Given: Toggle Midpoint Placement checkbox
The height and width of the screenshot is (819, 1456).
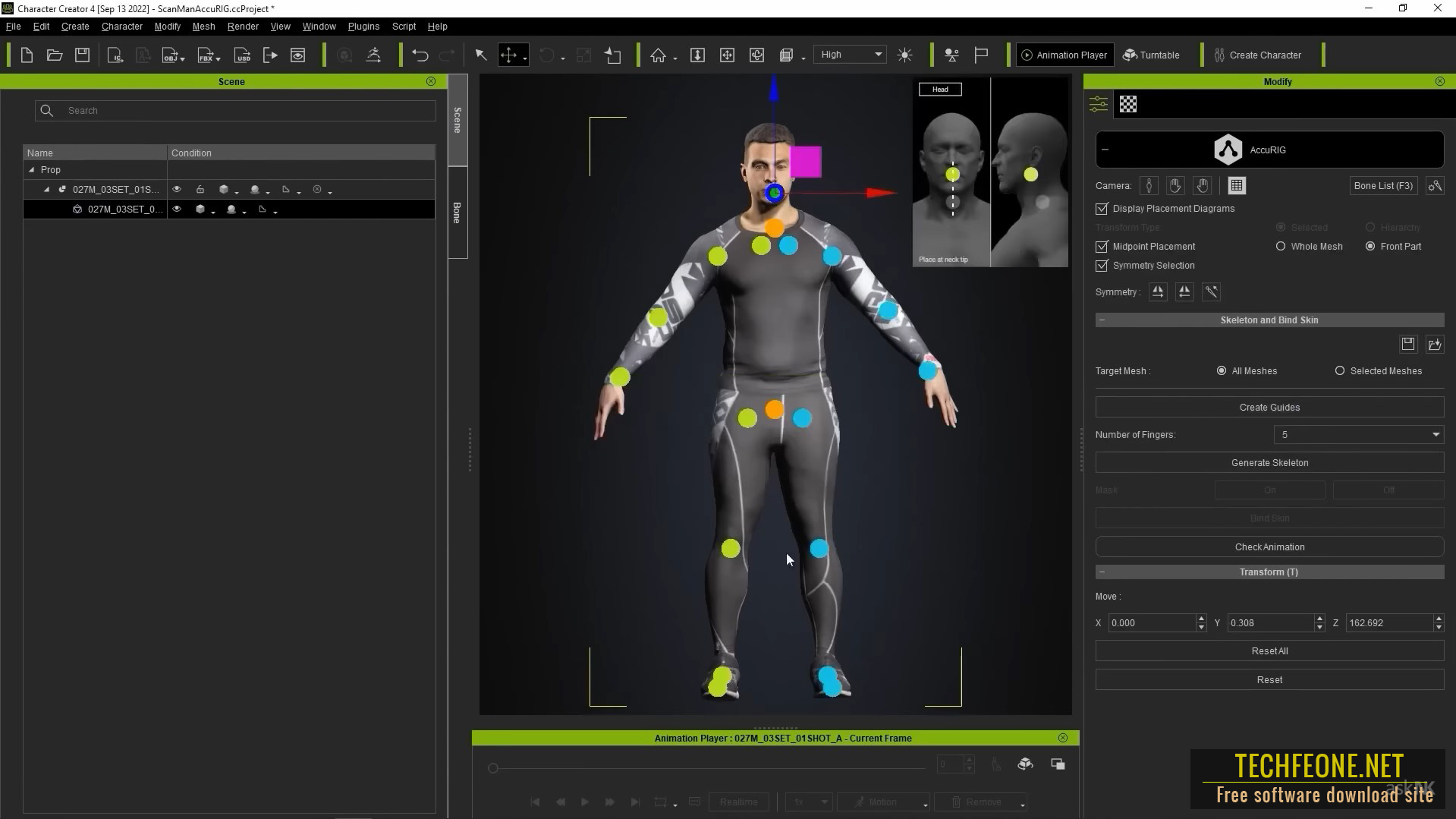Looking at the screenshot, I should [1102, 246].
